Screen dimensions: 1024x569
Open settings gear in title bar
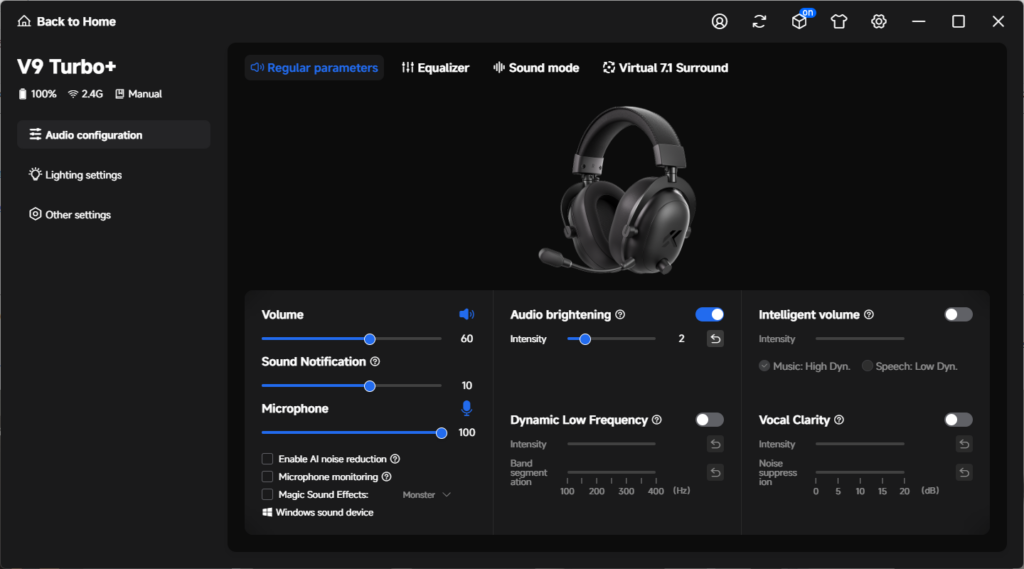878,22
